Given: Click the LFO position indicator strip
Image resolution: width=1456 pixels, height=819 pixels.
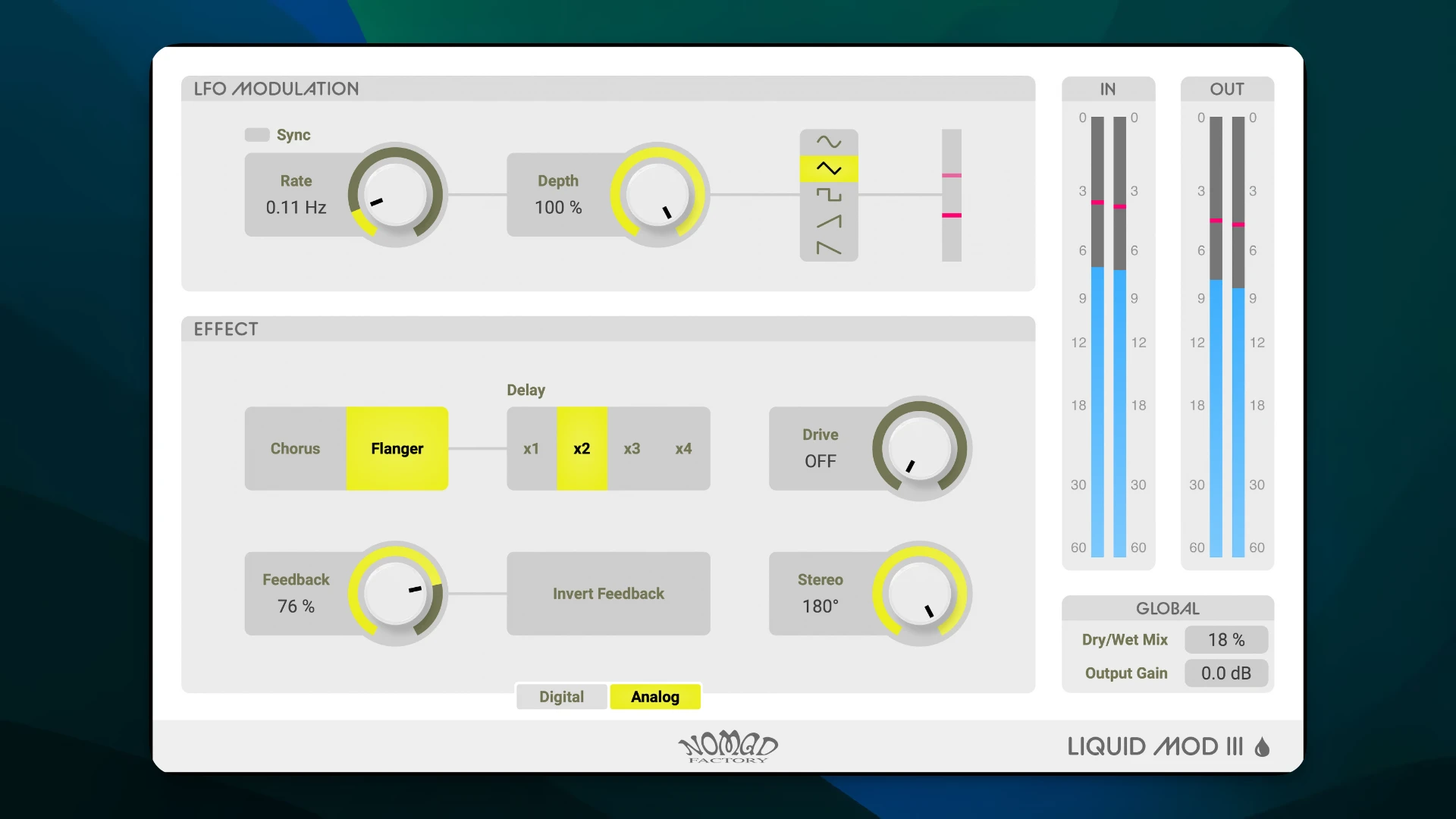Looking at the screenshot, I should point(952,195).
